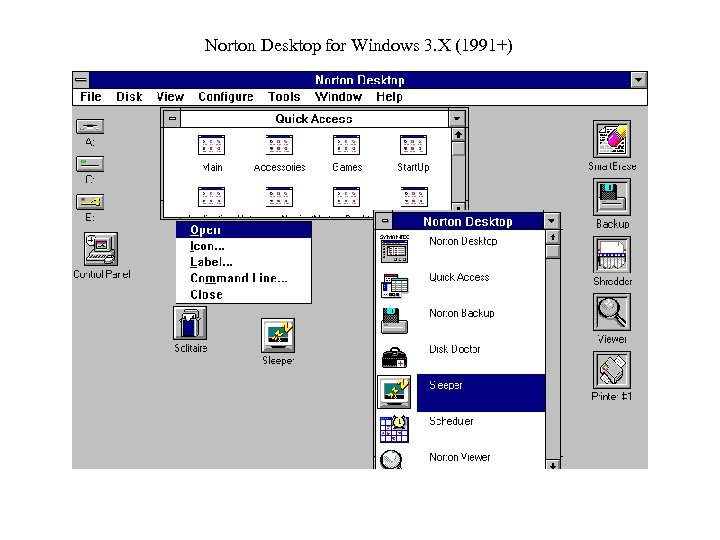
Task: Click the Sleeper label in group list
Action: tap(445, 385)
